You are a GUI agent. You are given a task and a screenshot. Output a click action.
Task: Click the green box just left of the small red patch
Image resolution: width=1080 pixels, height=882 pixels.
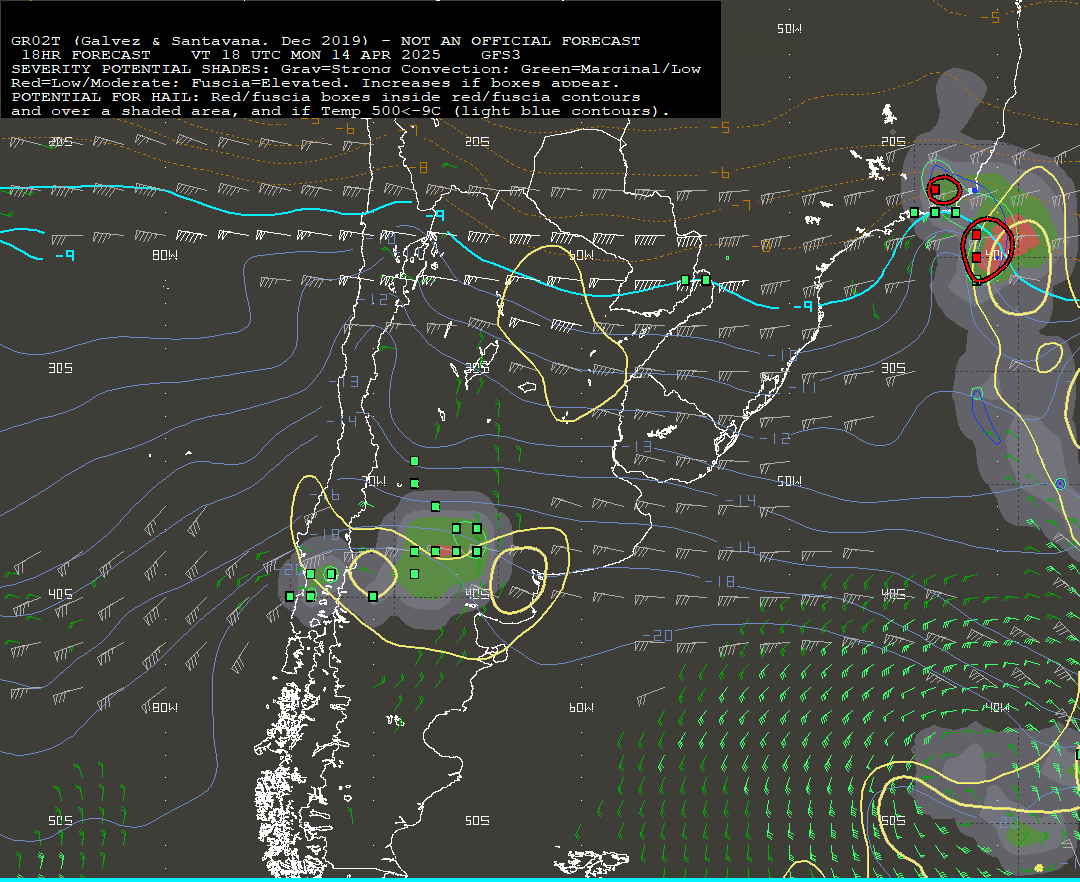point(435,551)
